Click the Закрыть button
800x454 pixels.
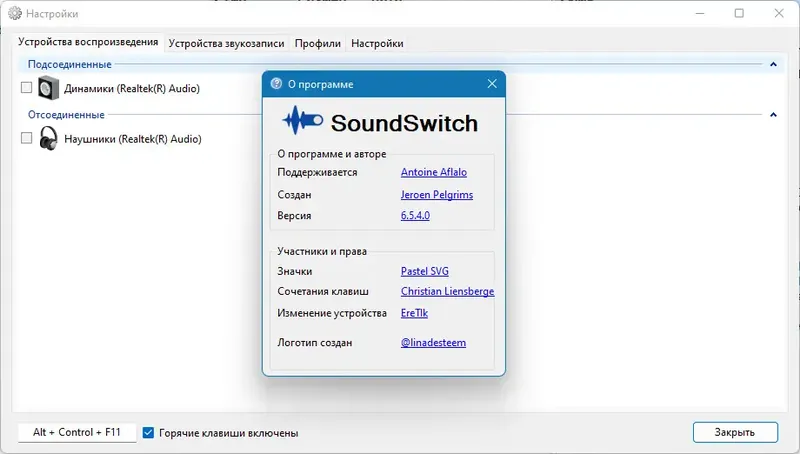[735, 433]
